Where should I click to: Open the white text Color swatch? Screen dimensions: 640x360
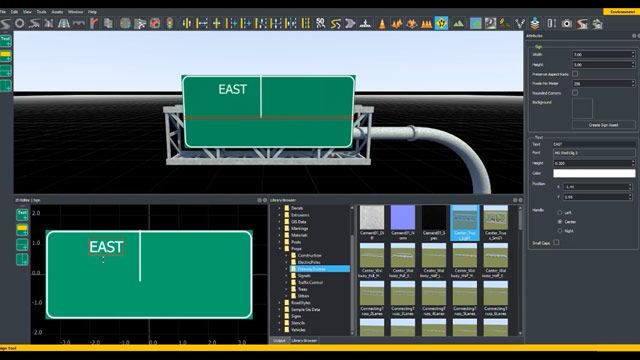tap(594, 173)
